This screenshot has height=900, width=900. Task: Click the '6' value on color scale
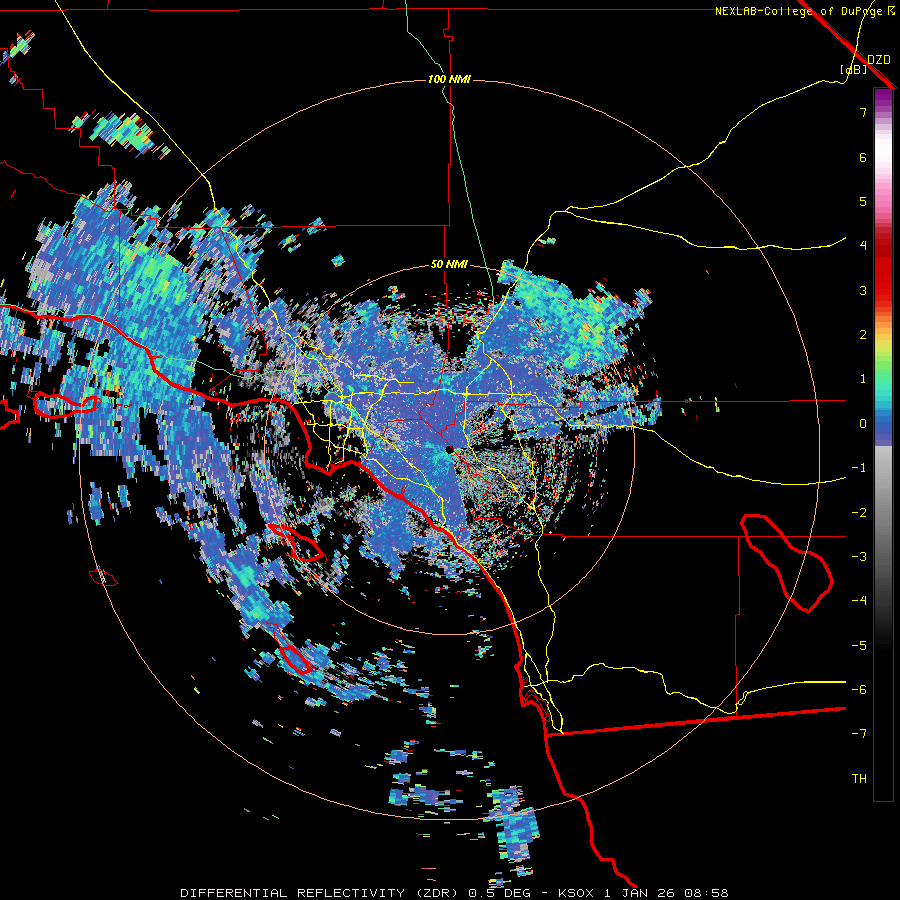coord(863,157)
